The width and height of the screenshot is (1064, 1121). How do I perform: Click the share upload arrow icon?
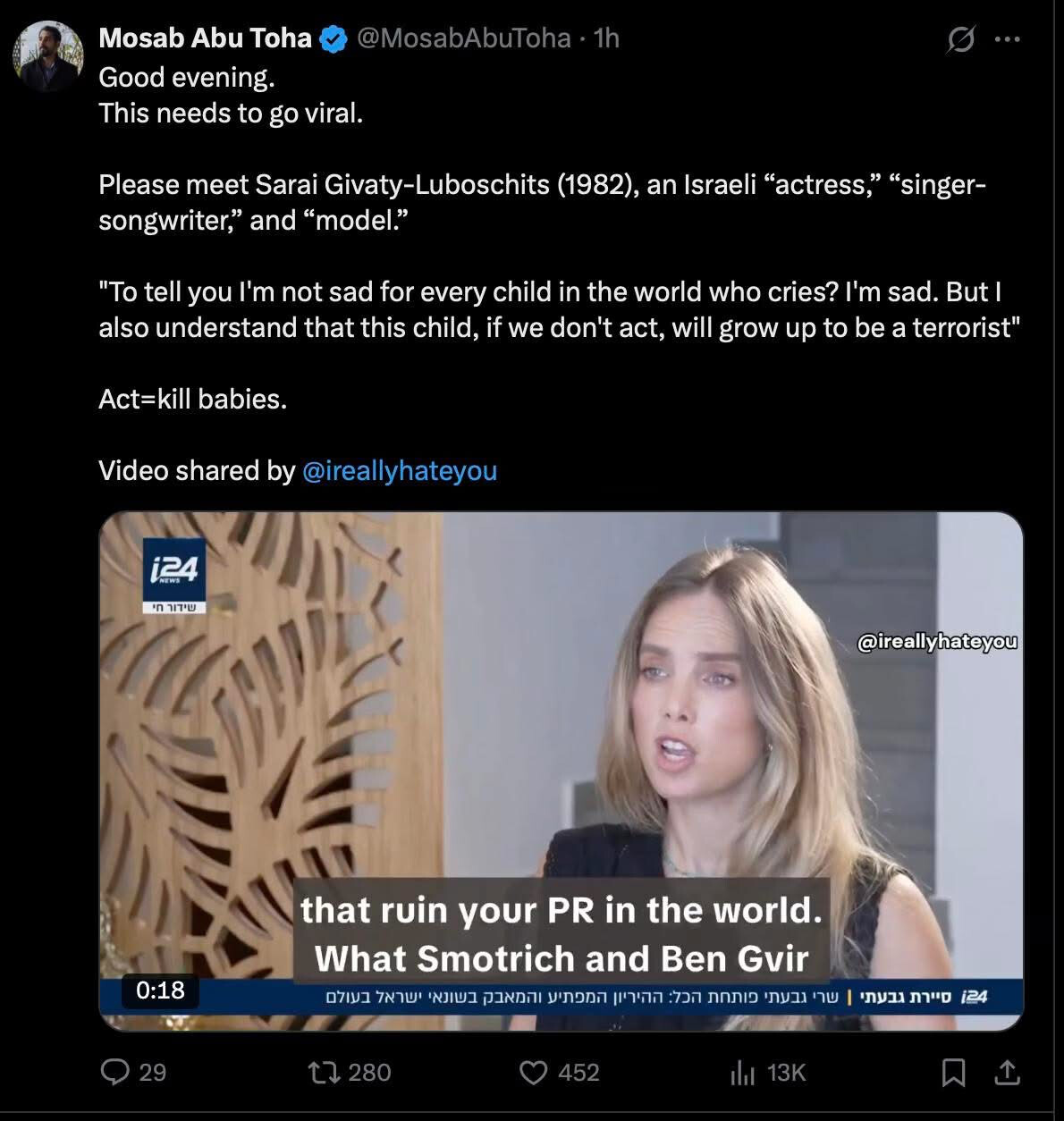click(x=1006, y=1071)
